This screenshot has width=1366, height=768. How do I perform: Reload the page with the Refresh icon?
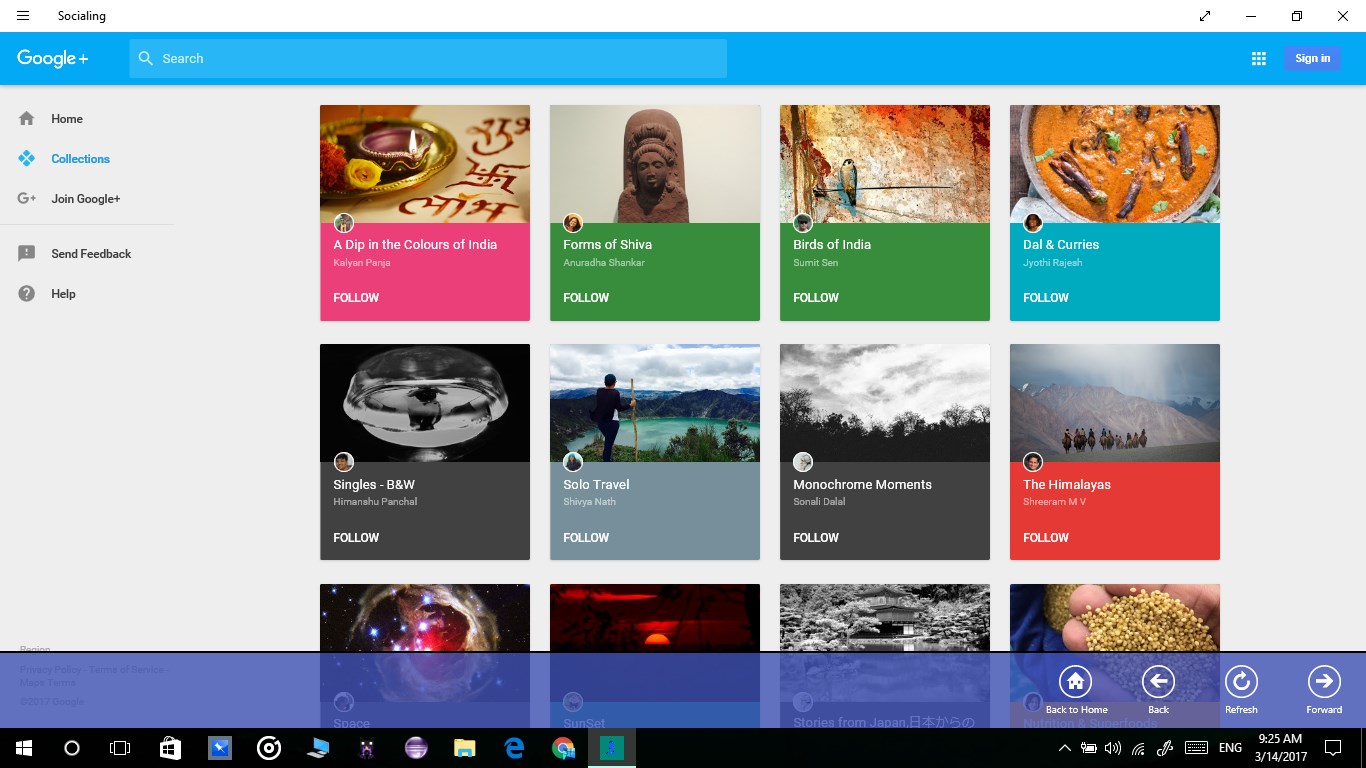pos(1241,682)
